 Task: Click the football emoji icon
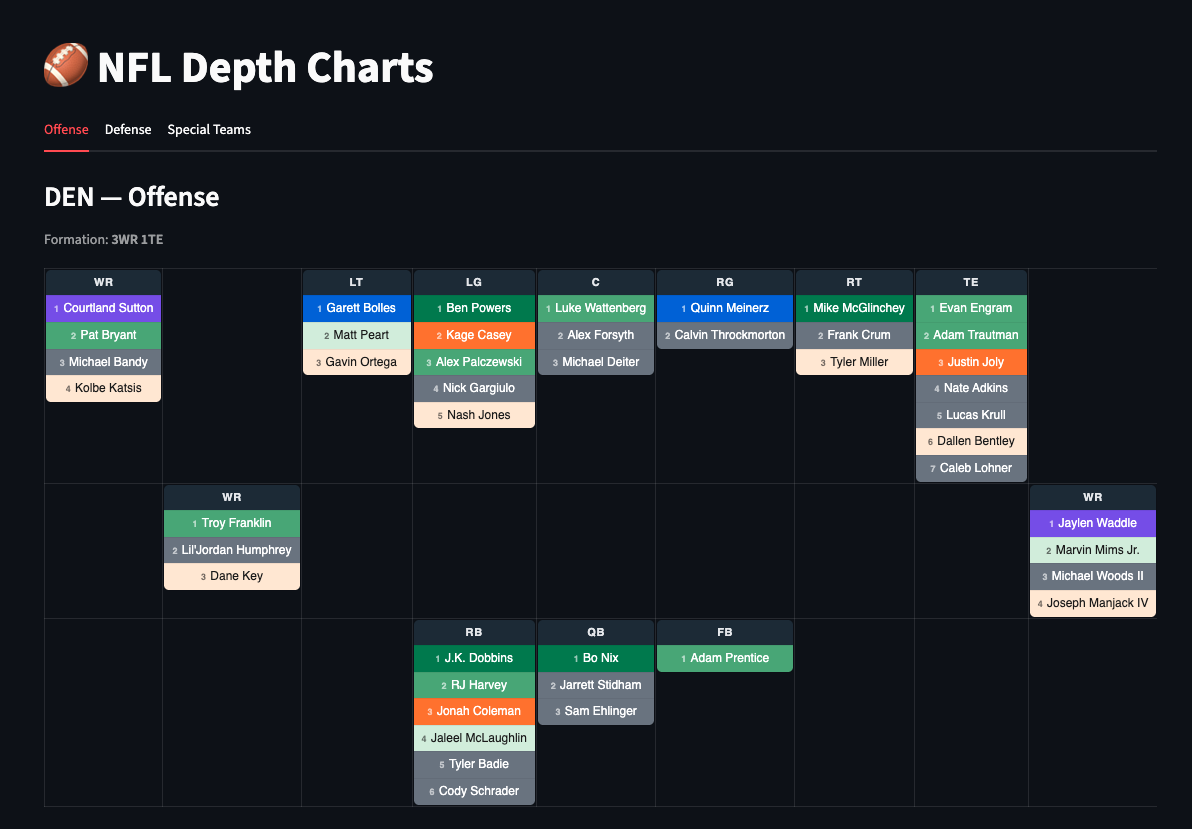pos(66,65)
